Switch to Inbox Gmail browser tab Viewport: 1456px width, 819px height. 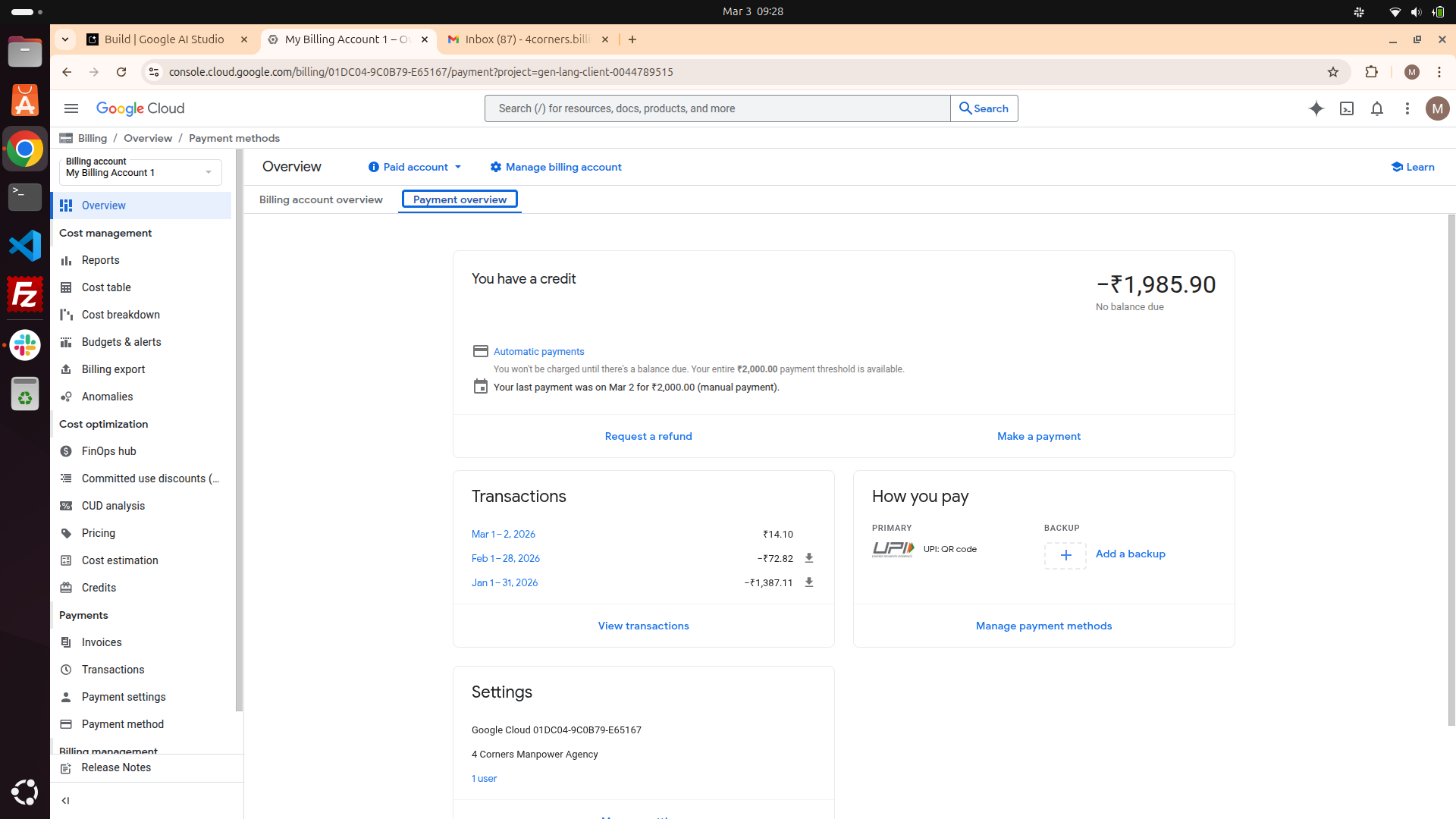pyautogui.click(x=527, y=39)
